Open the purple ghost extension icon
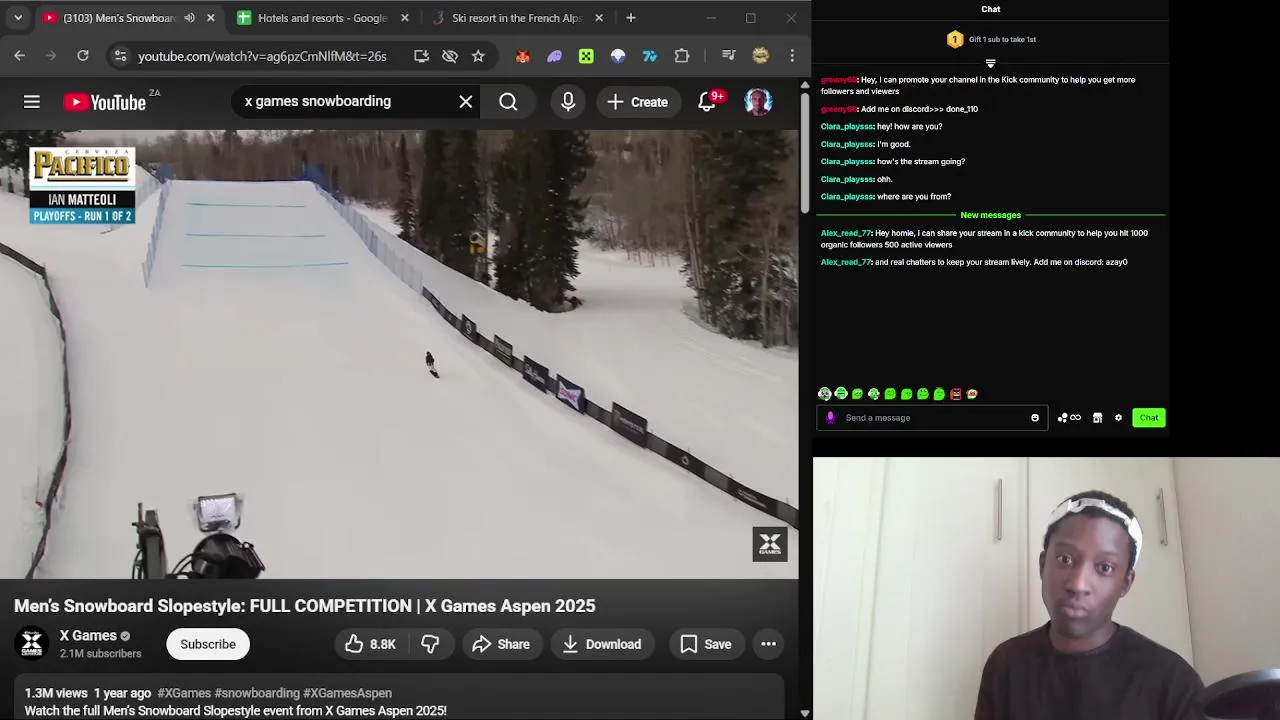The height and width of the screenshot is (720, 1280). (x=554, y=56)
